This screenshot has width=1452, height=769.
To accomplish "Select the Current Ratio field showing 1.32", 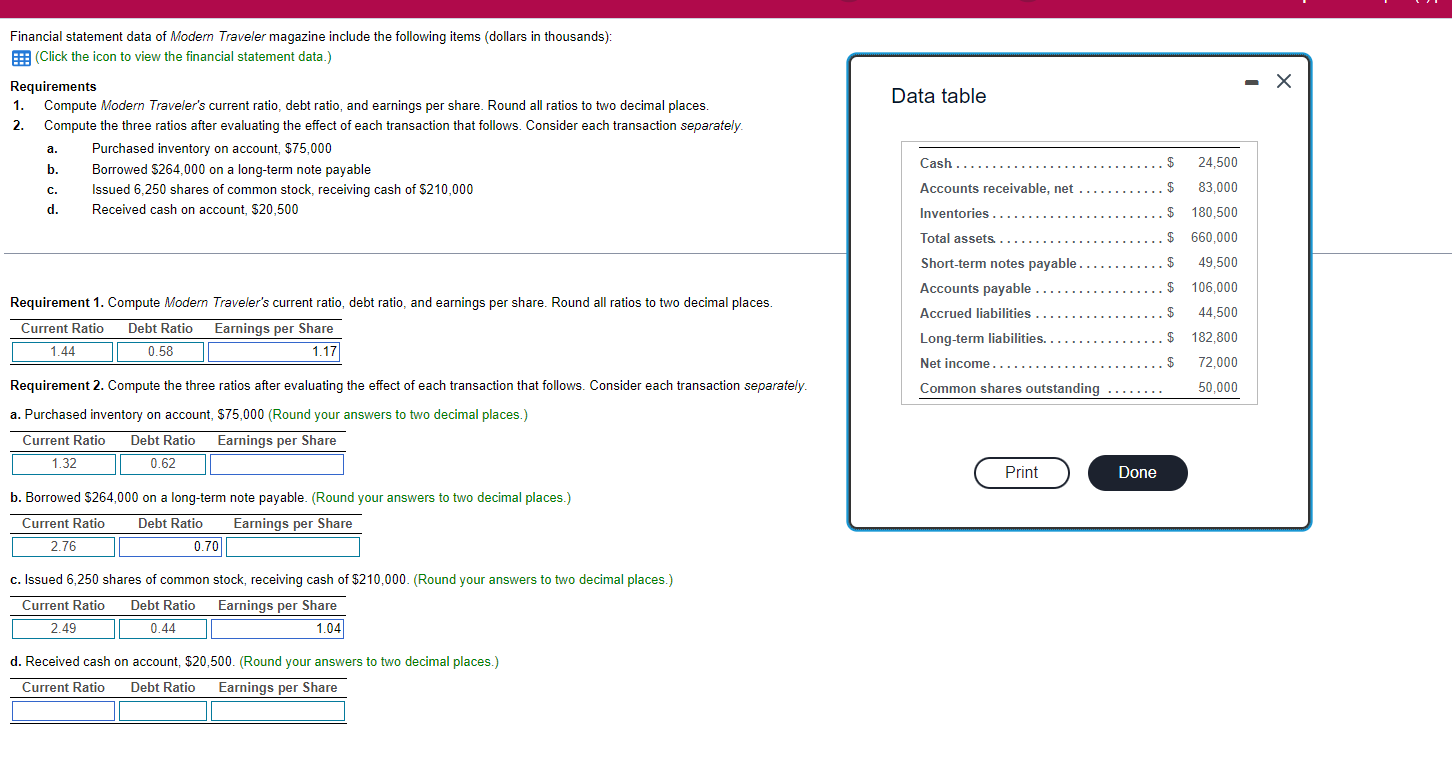I will pos(63,463).
